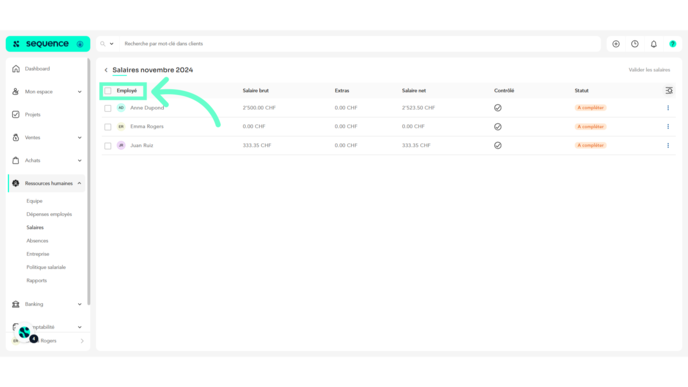Collapse the Ressources humaines chevron
Screen dimensions: 688x387
(79, 183)
